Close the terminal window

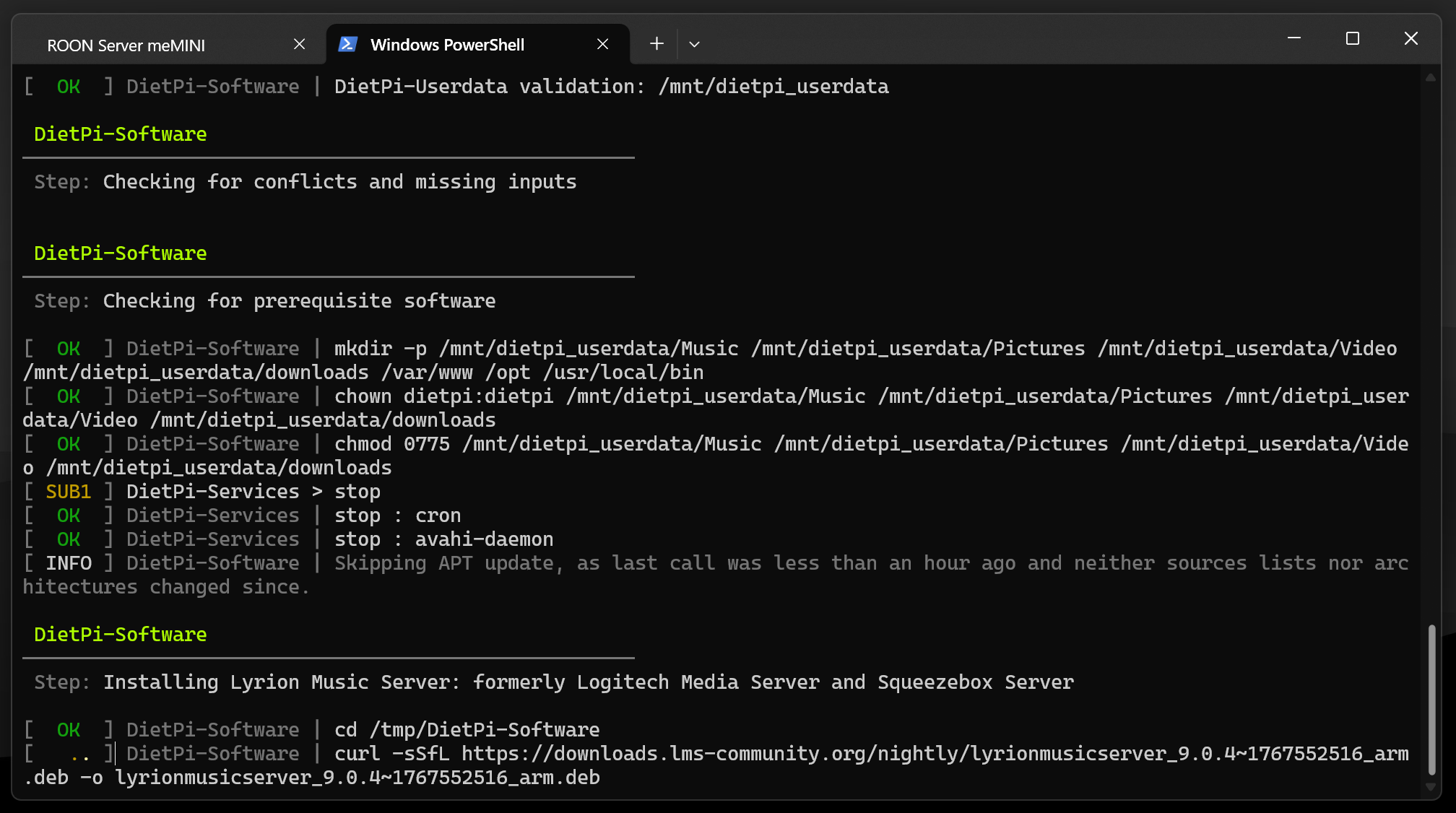pyautogui.click(x=1410, y=38)
